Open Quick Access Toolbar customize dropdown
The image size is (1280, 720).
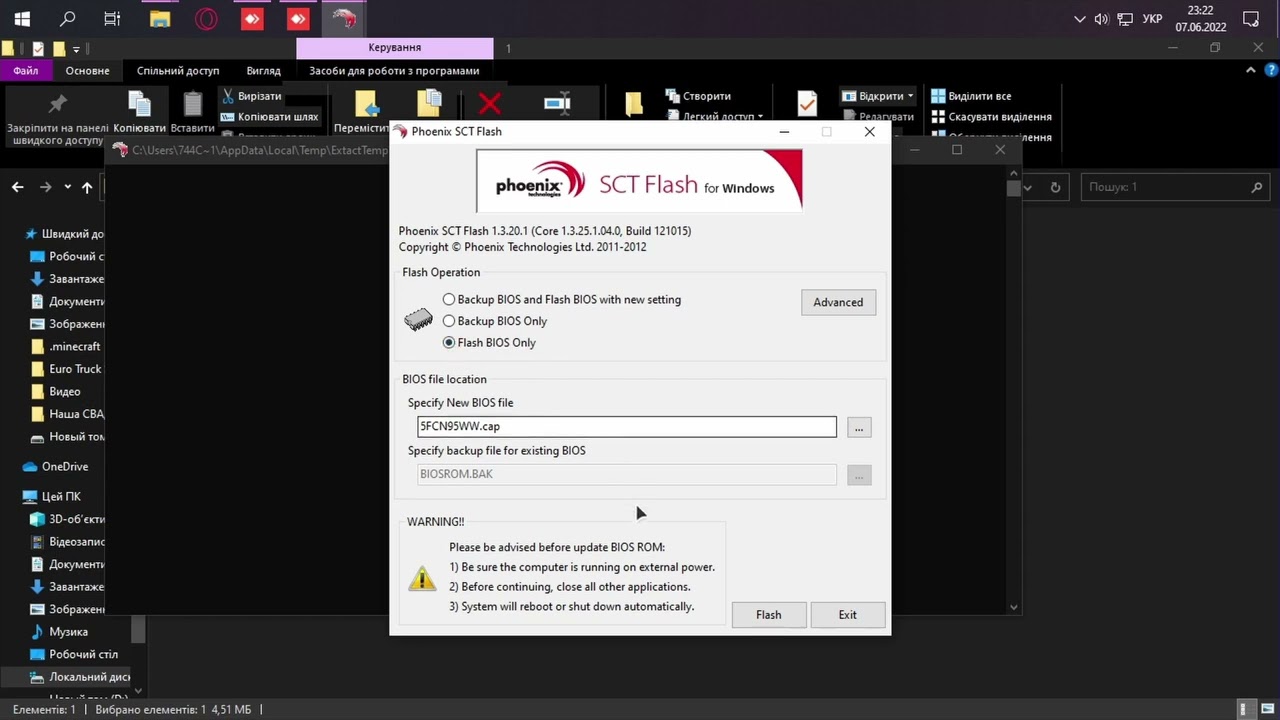pyautogui.click(x=77, y=49)
